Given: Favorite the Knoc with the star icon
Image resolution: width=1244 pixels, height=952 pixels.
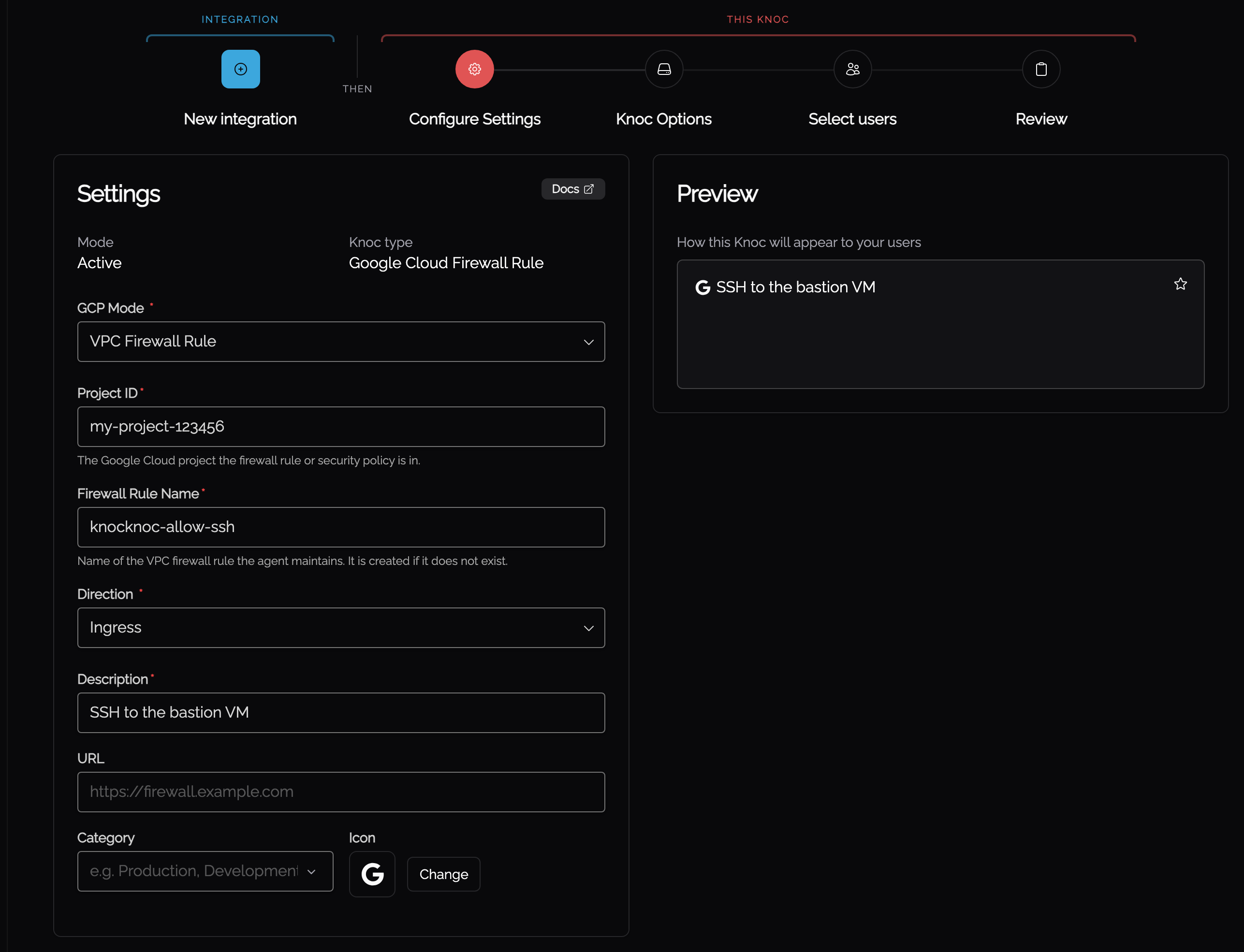Looking at the screenshot, I should (1181, 284).
